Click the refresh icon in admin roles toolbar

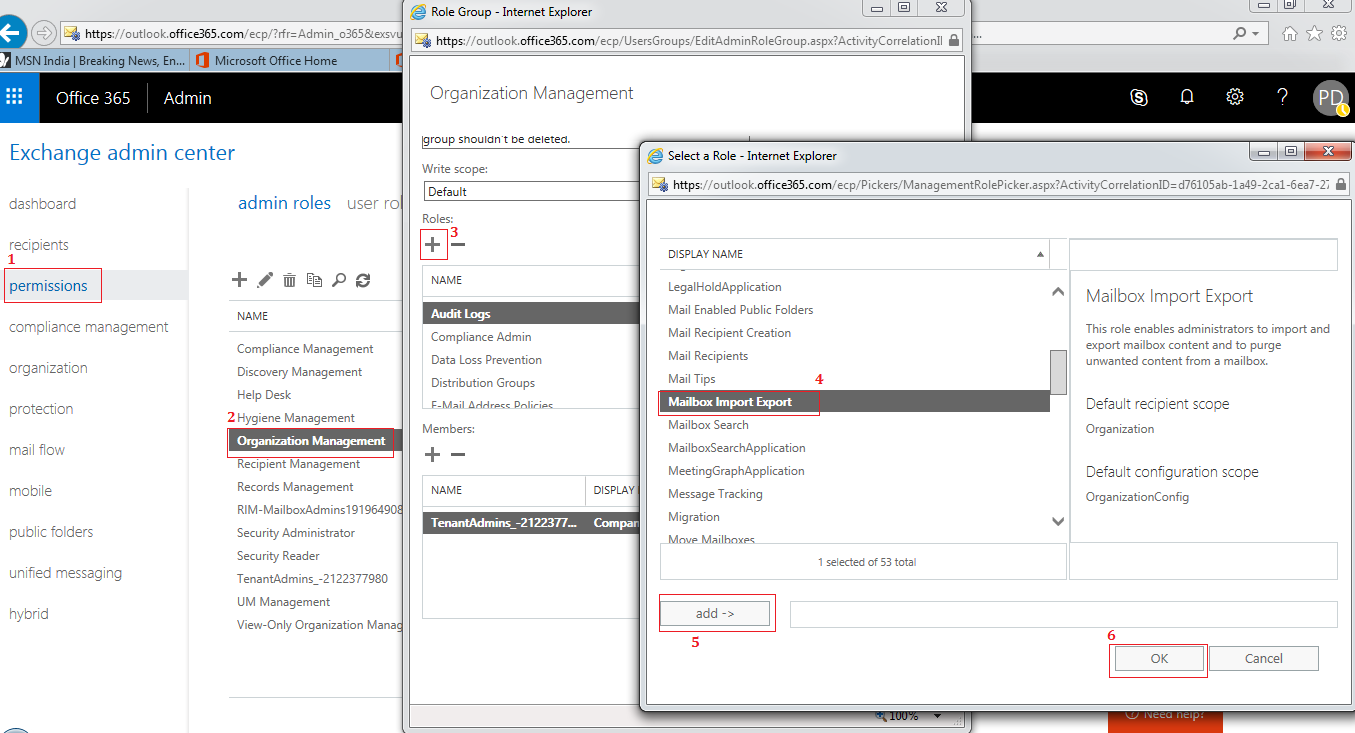coord(363,281)
